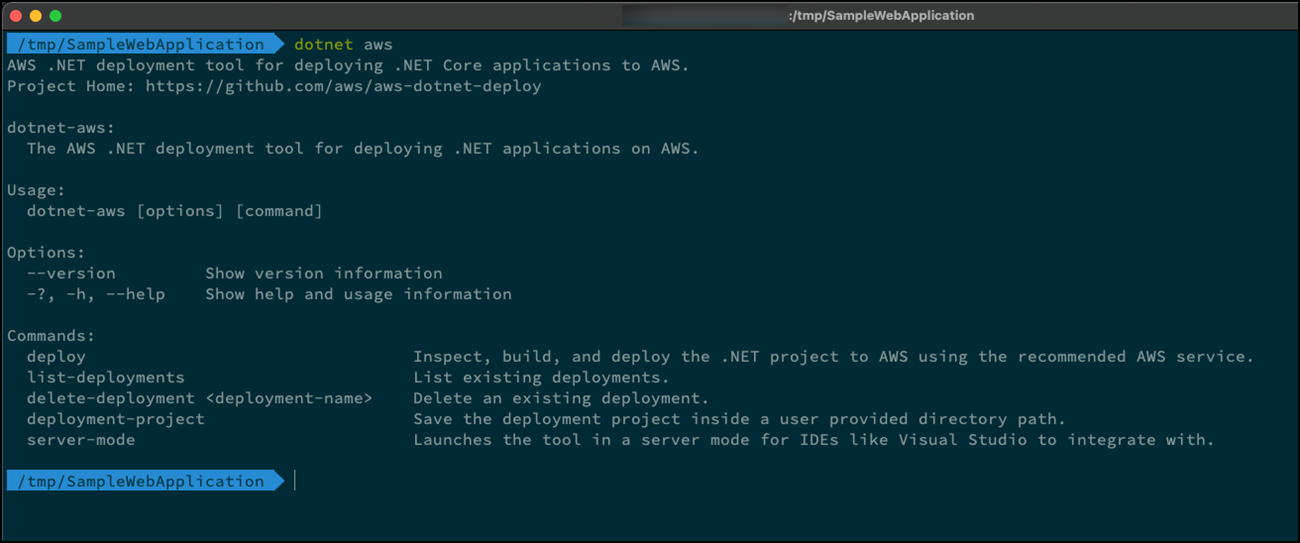Place cursor at the bottom prompt input
The image size is (1300, 543).
click(x=296, y=481)
